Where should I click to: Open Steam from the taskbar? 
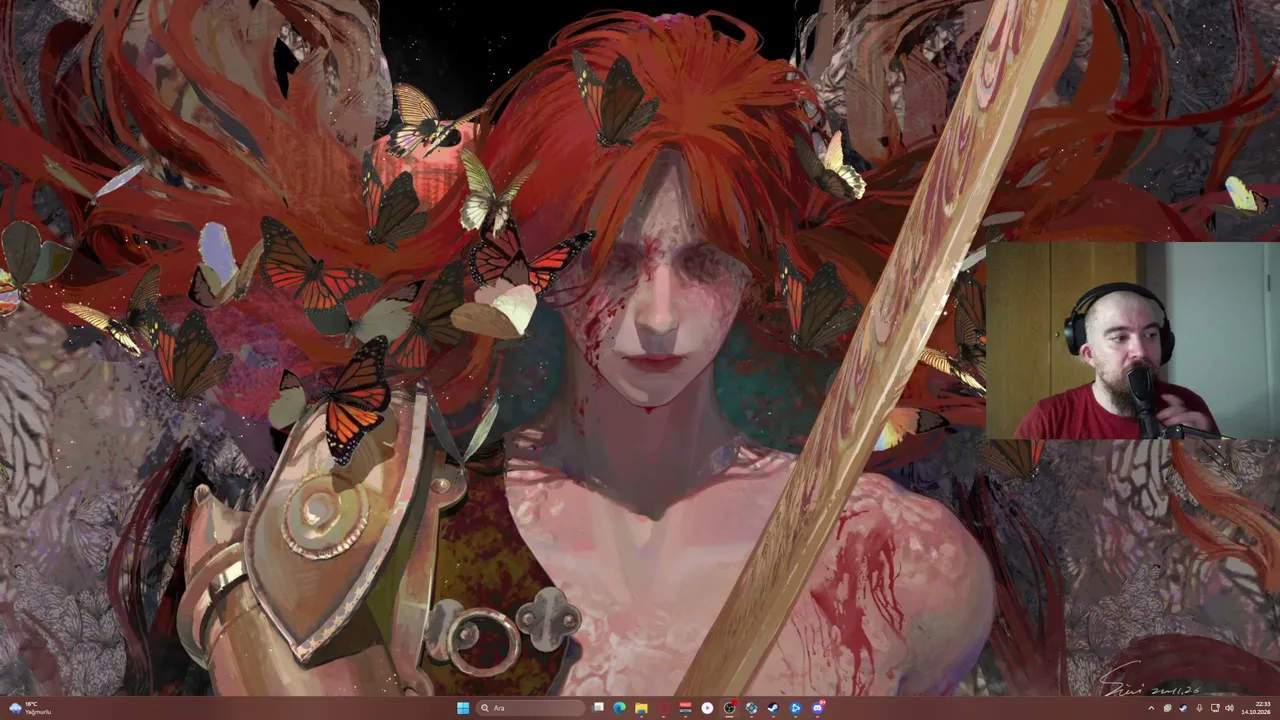[773, 708]
